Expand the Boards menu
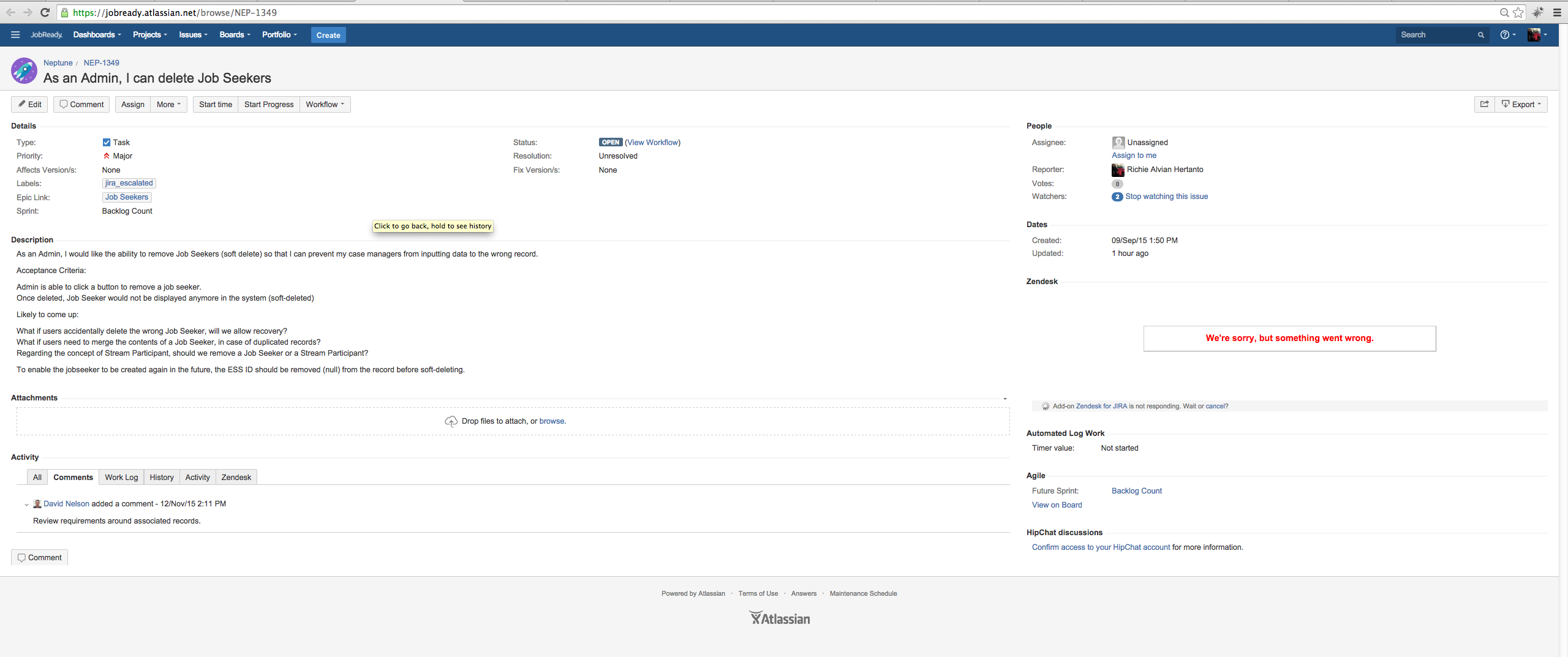Image resolution: width=1568 pixels, height=657 pixels. pyautogui.click(x=235, y=35)
